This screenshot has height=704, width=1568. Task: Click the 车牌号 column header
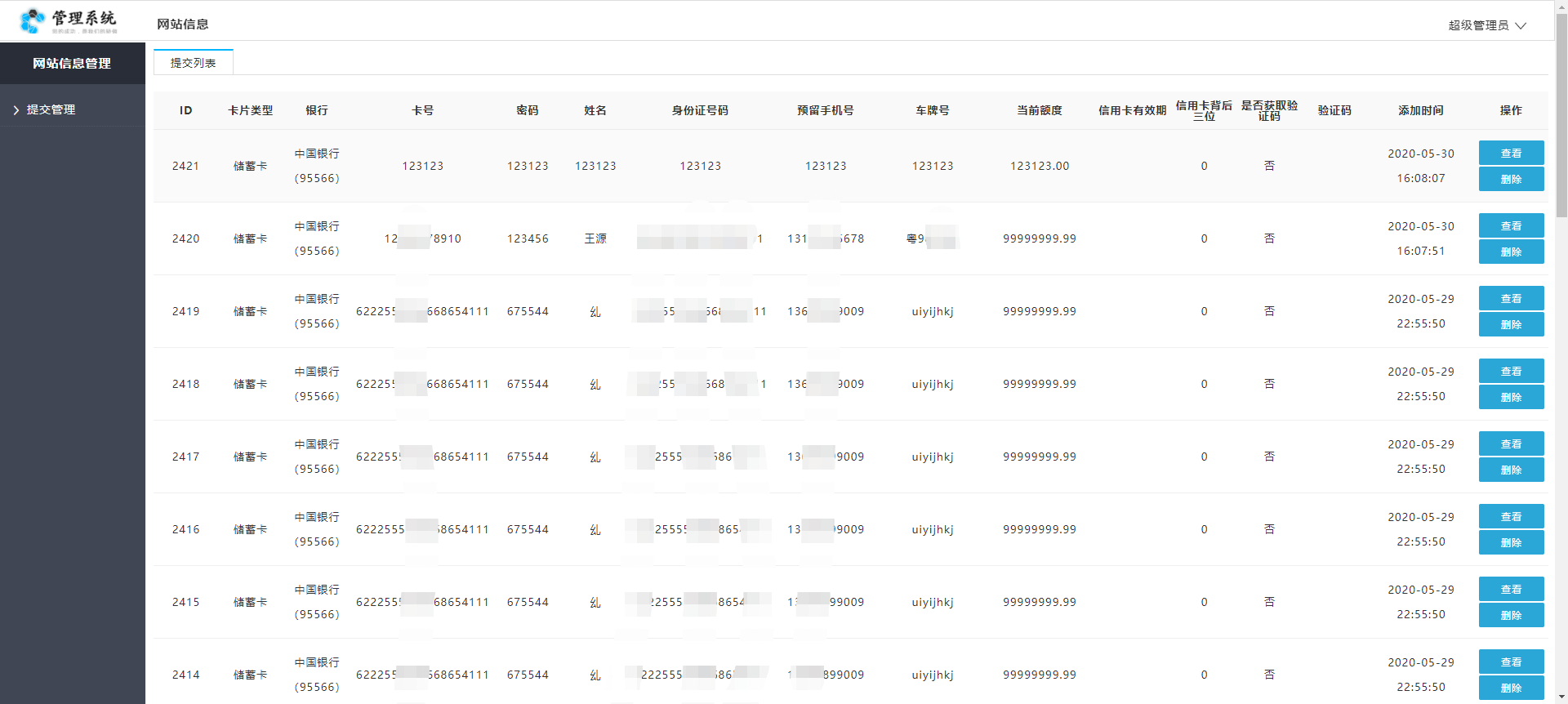933,110
